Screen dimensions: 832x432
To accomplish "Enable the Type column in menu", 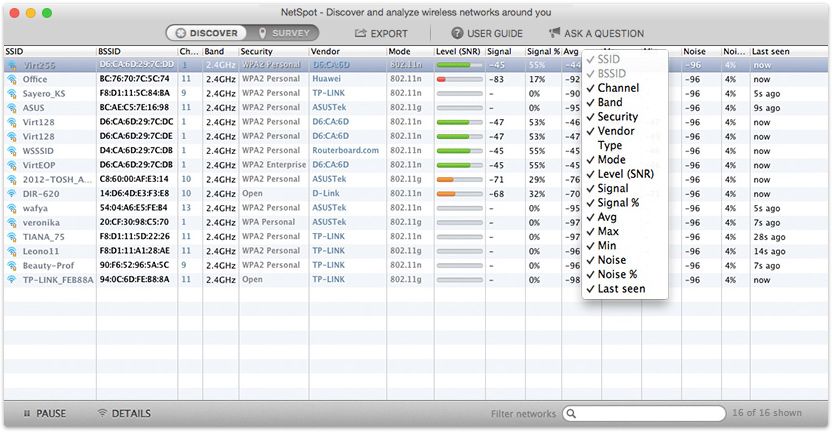I will click(x=625, y=145).
